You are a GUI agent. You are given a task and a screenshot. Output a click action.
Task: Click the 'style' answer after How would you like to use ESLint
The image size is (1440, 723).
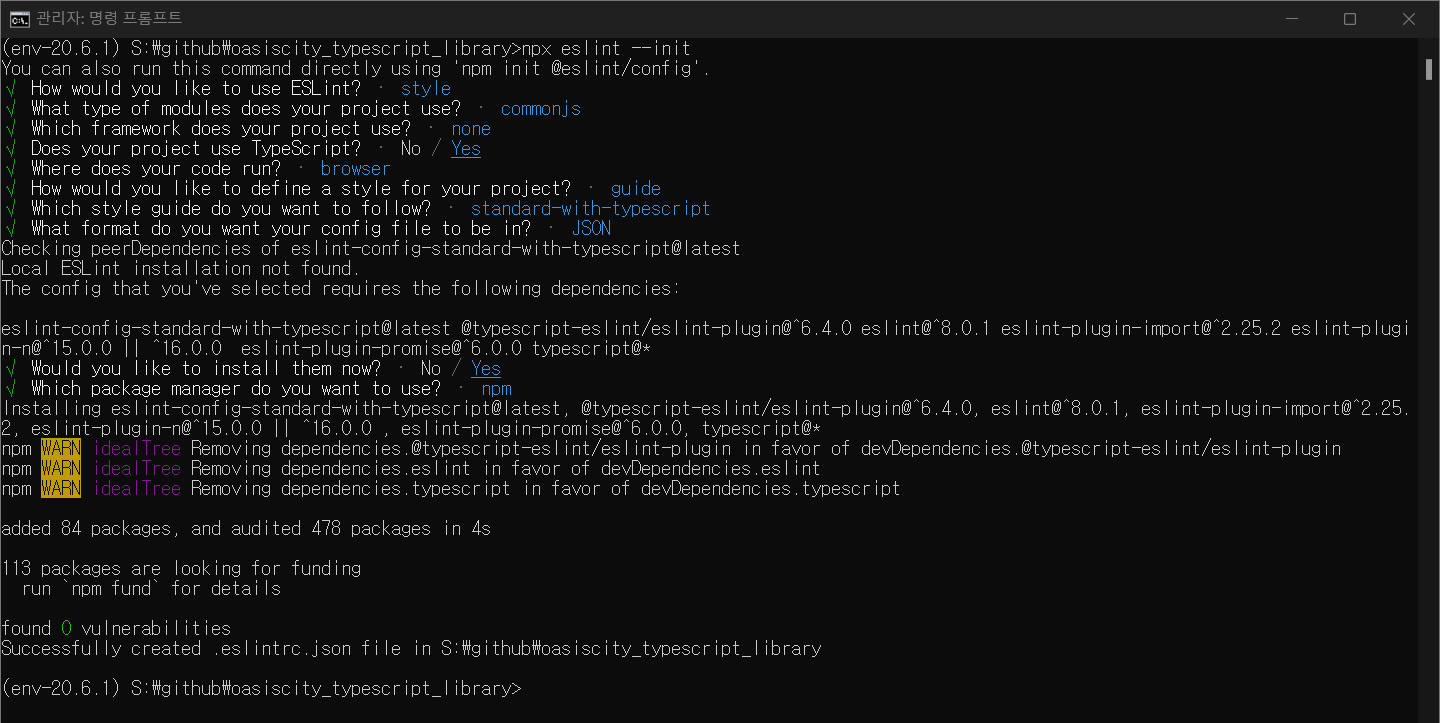point(426,88)
